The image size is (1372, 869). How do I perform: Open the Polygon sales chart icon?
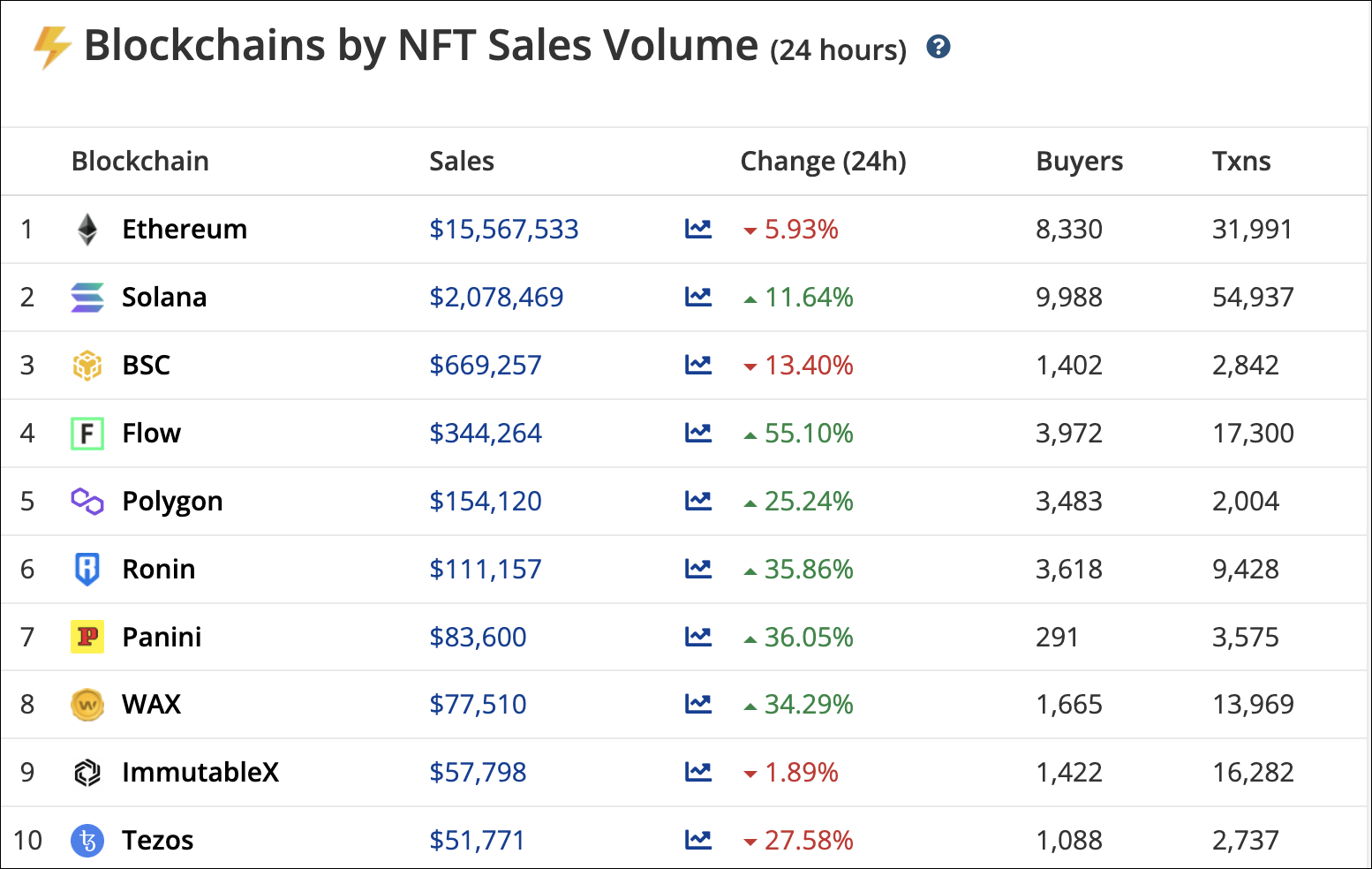pyautogui.click(x=698, y=501)
